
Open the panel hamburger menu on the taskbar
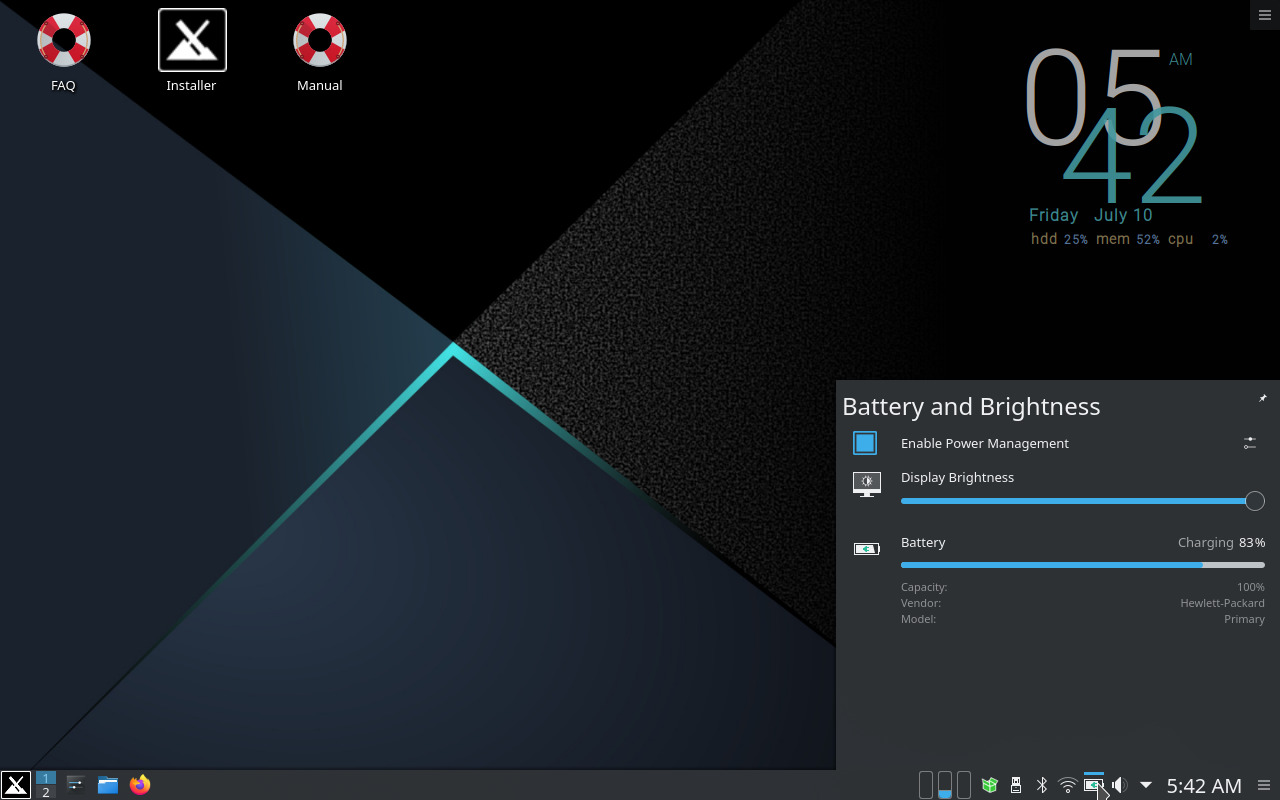coord(1264,786)
